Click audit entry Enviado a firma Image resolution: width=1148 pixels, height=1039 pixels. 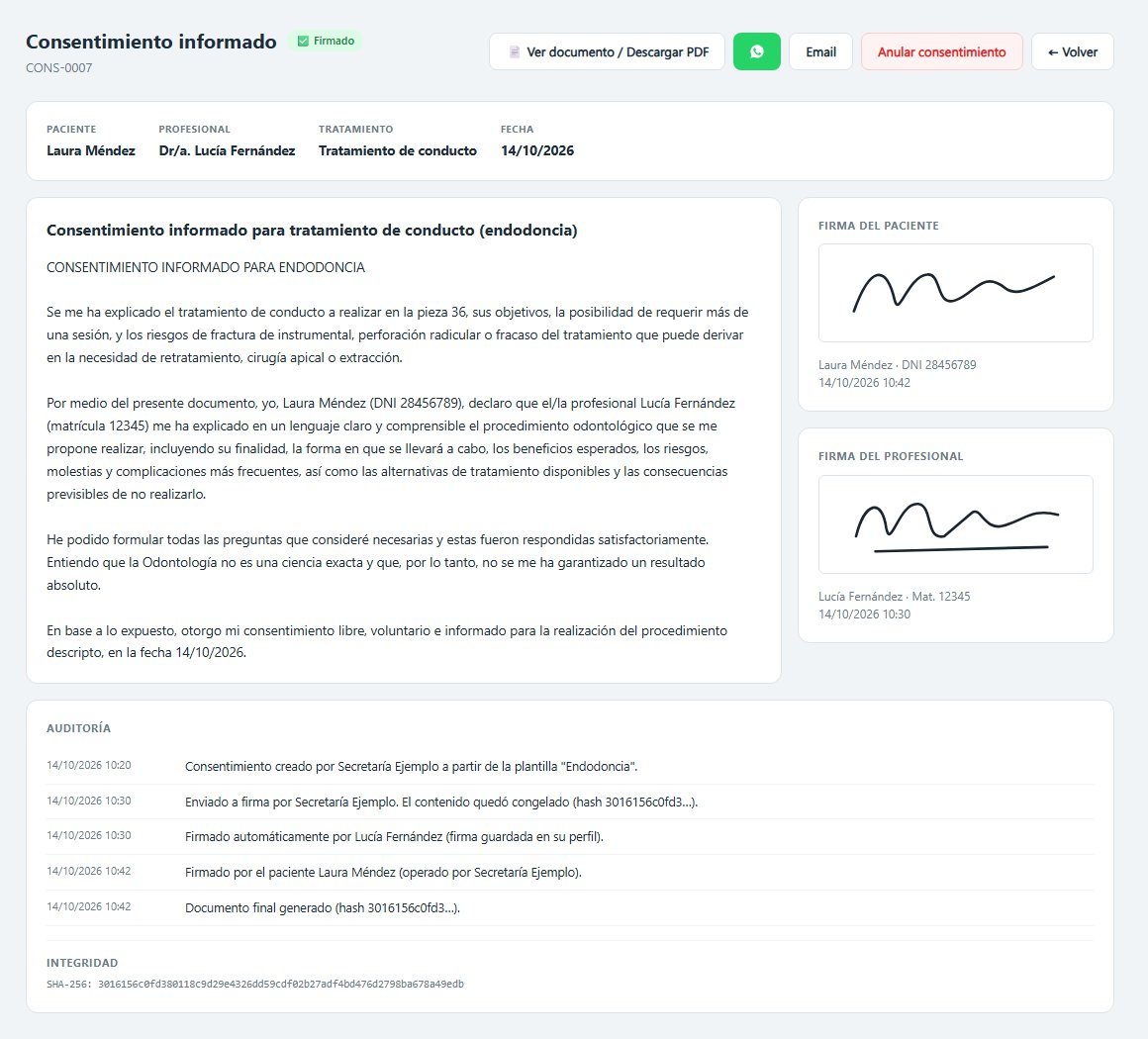pyautogui.click(x=441, y=802)
